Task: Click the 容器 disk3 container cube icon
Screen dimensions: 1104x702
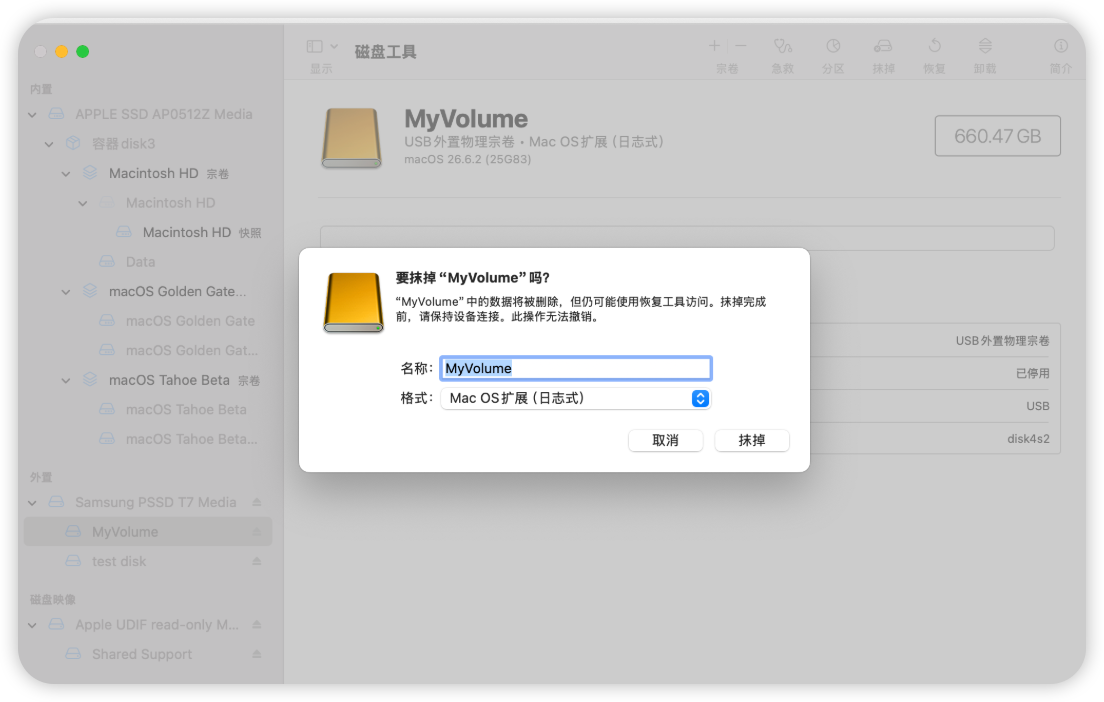Action: coord(73,143)
